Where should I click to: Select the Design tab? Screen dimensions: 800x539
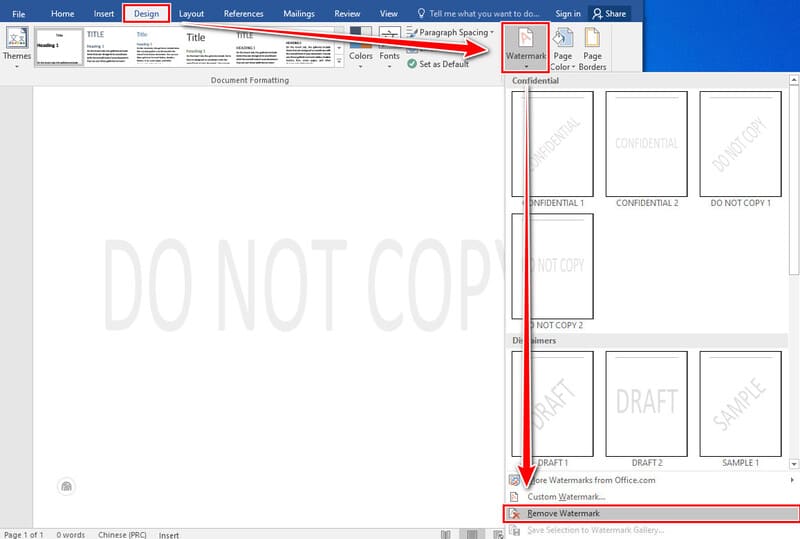pyautogui.click(x=146, y=14)
